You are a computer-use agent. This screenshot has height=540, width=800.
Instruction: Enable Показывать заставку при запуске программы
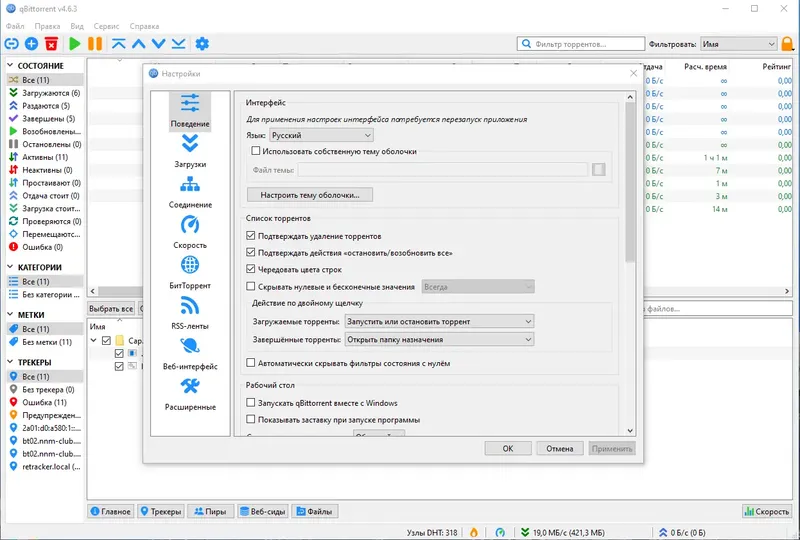(x=251, y=420)
